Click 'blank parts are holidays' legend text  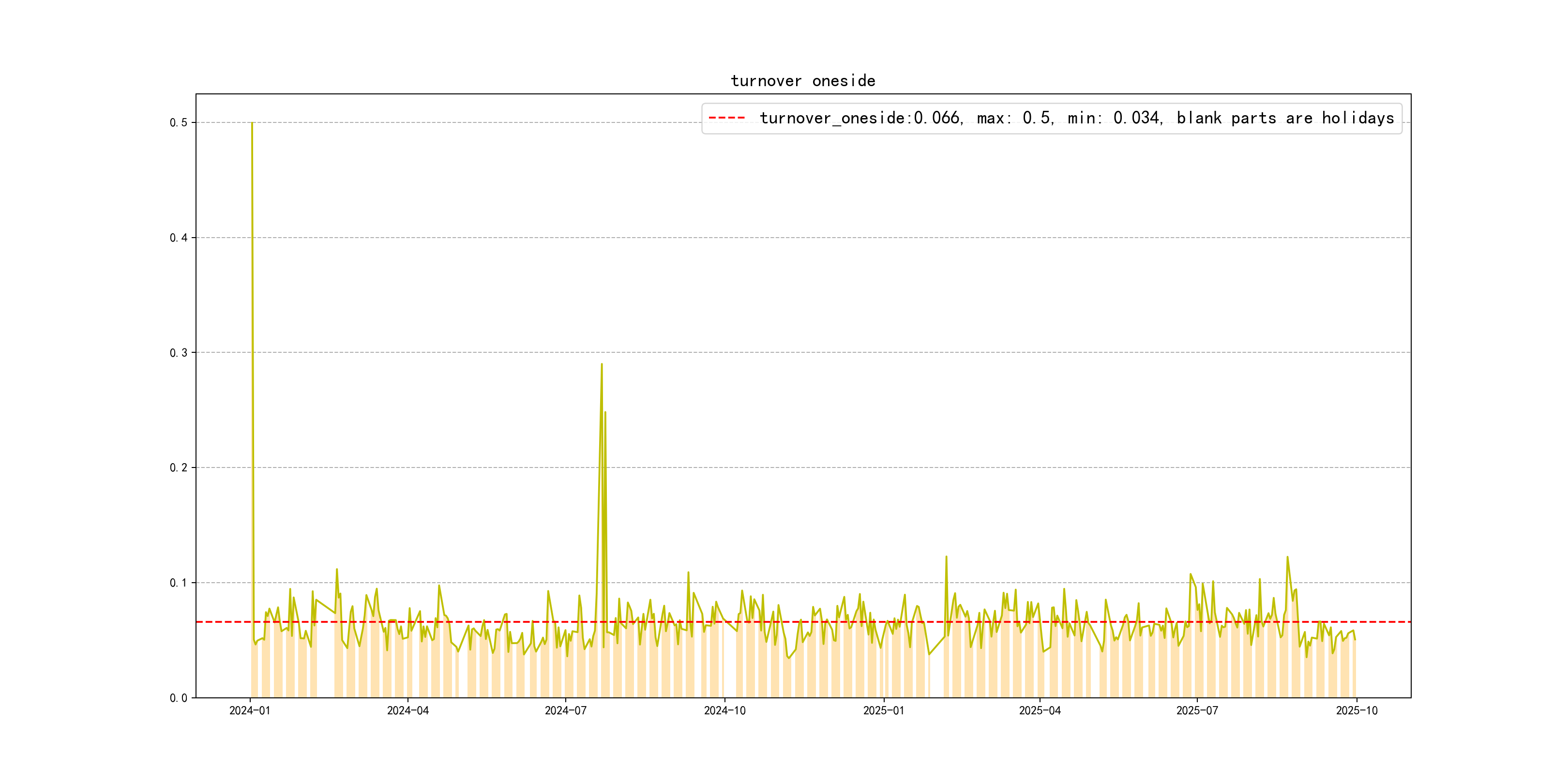coord(1285,118)
